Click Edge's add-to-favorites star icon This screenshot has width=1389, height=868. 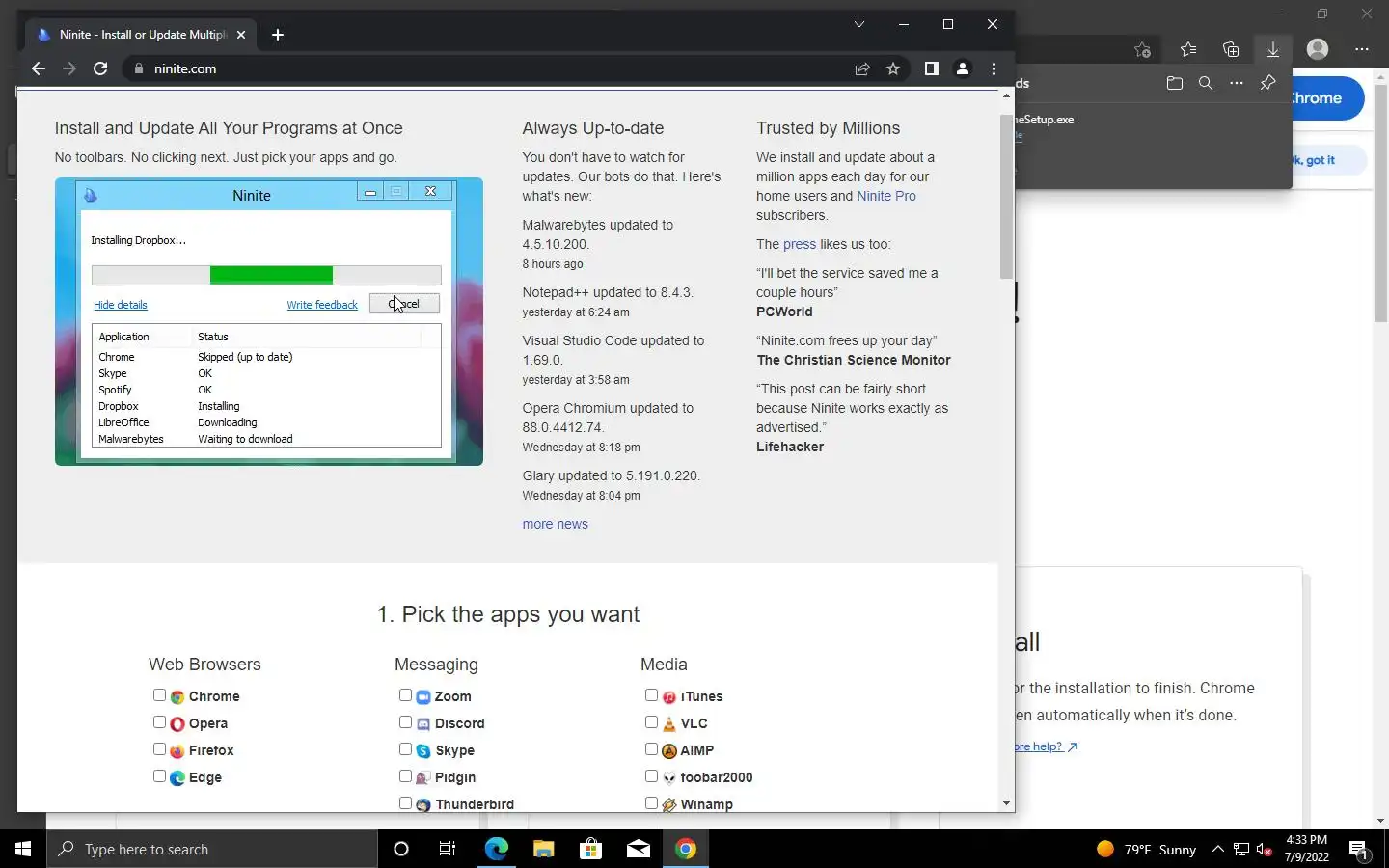pos(1143,49)
